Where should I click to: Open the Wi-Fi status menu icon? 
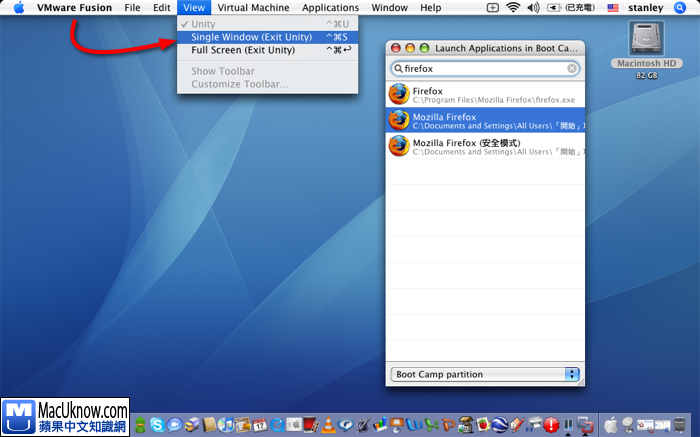(513, 8)
